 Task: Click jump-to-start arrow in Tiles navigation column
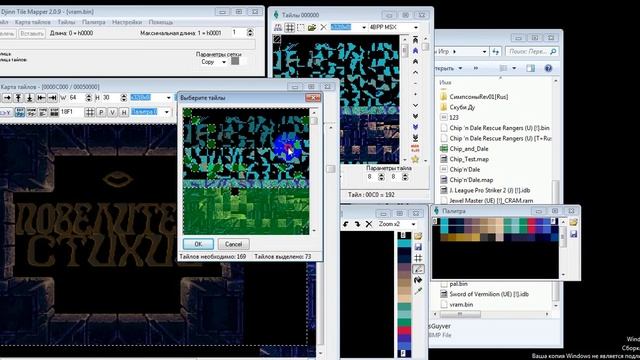(415, 40)
